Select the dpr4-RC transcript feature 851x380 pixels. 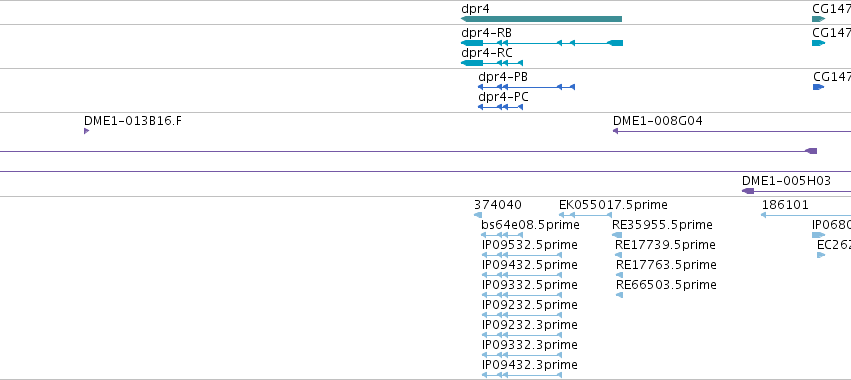coord(492,63)
